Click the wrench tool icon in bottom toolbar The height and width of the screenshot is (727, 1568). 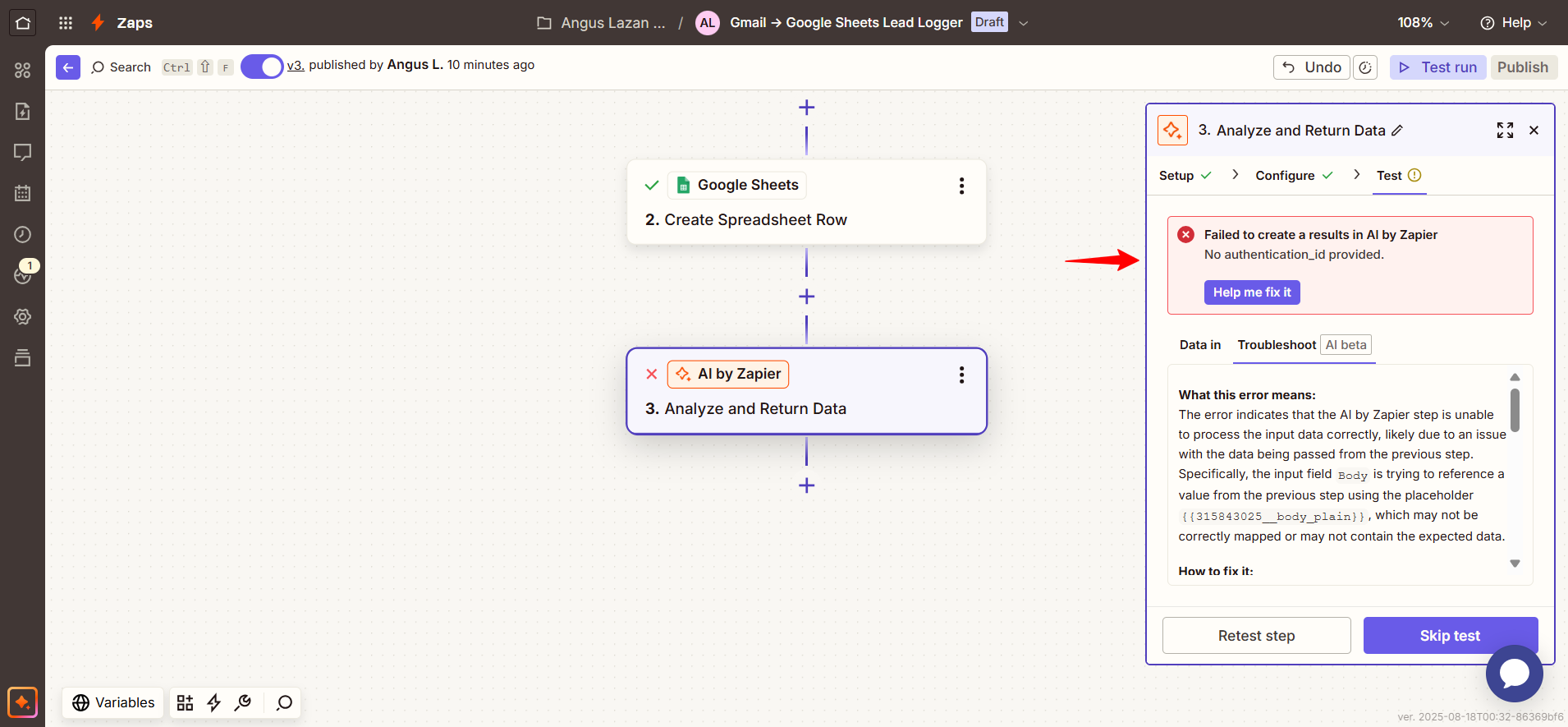tap(243, 702)
